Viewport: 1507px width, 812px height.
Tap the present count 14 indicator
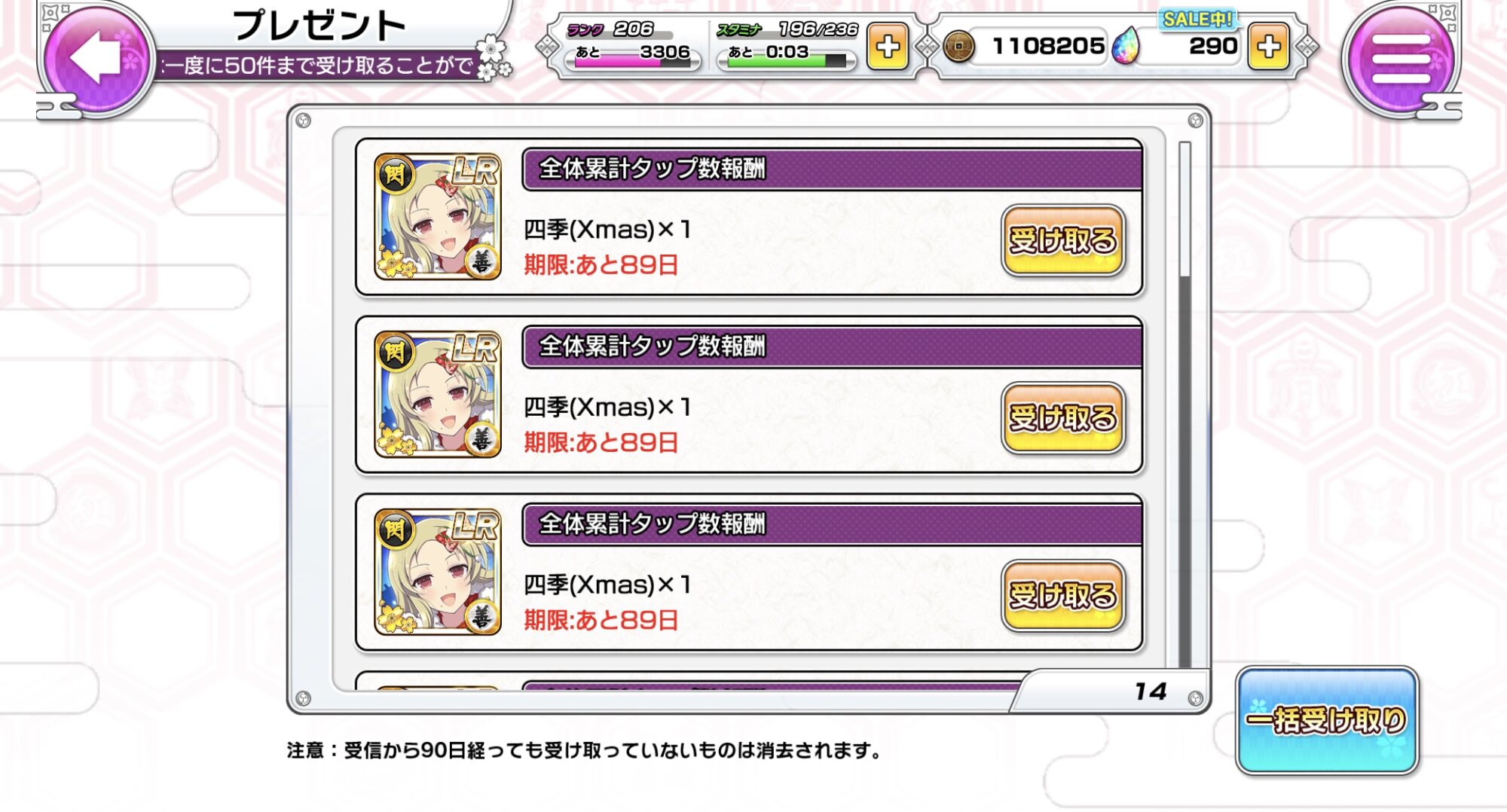(1150, 691)
